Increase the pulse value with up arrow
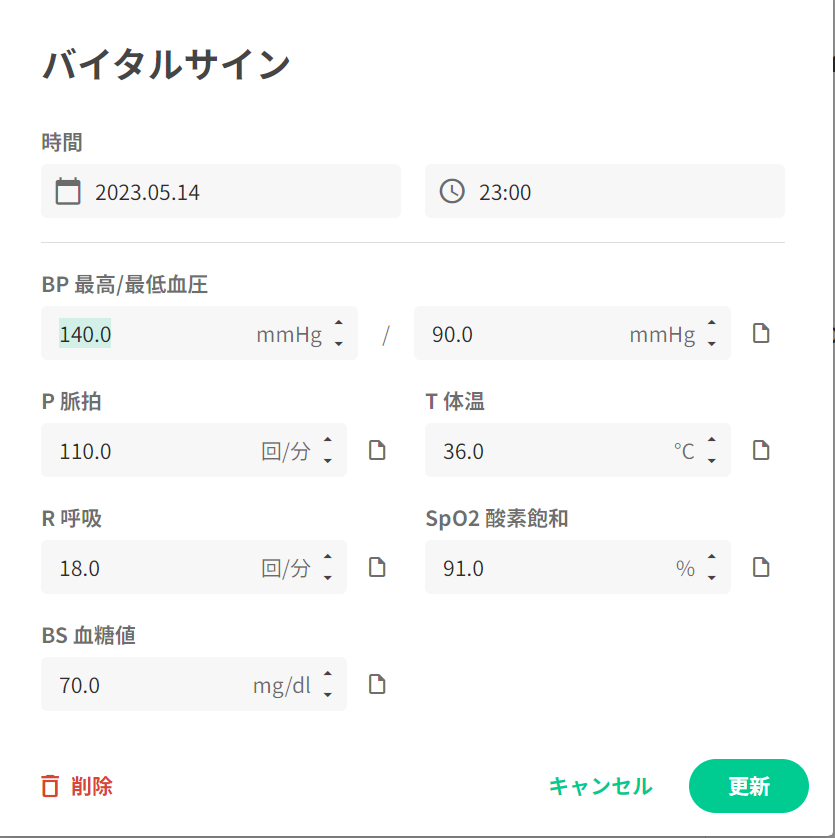835x838 pixels. click(327, 440)
